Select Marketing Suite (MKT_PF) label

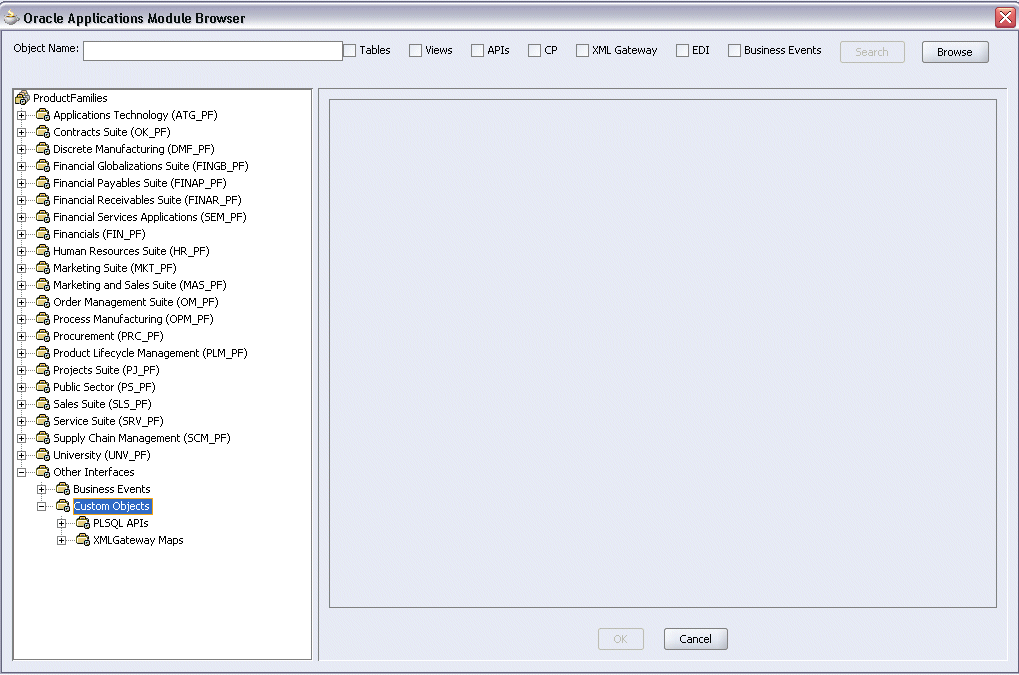point(114,268)
